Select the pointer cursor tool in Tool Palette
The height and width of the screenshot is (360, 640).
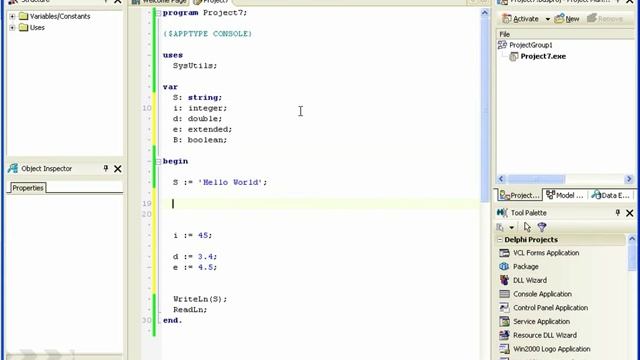point(527,227)
